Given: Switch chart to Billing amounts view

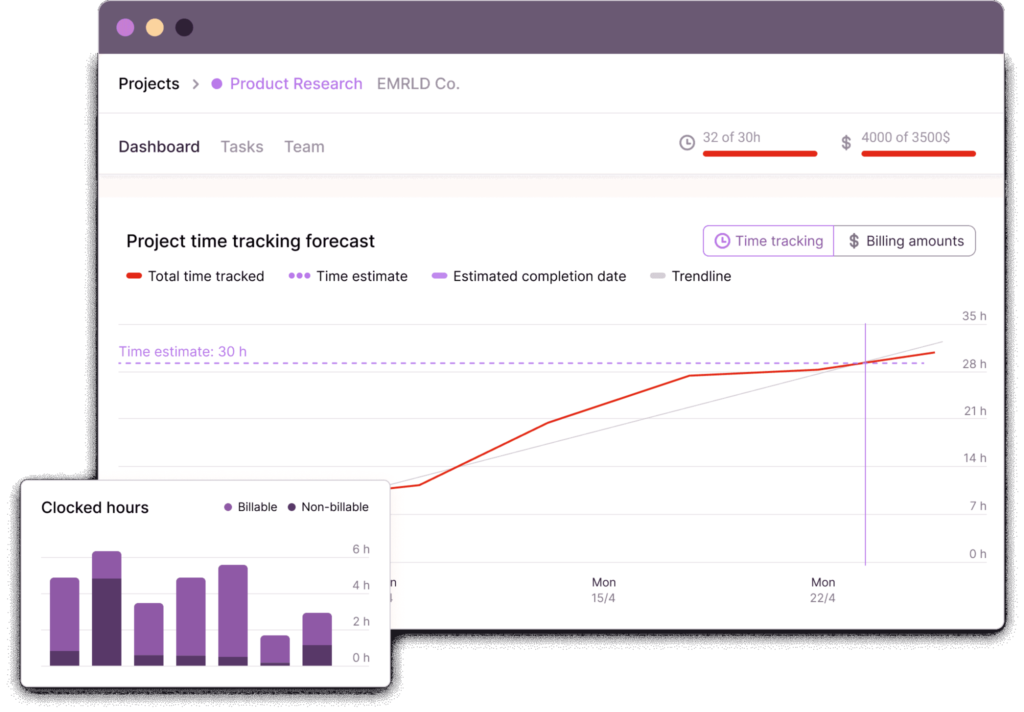Looking at the screenshot, I should (x=905, y=241).
